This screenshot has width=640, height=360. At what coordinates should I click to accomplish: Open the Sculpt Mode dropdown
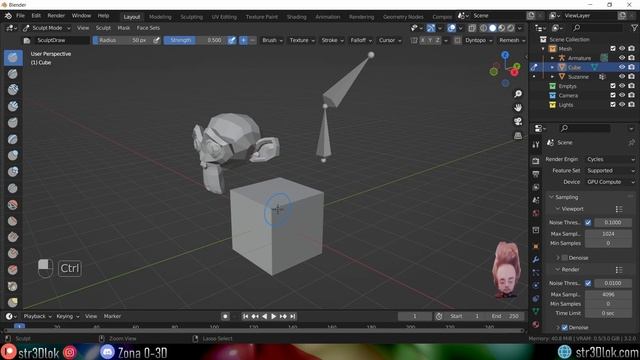47,28
